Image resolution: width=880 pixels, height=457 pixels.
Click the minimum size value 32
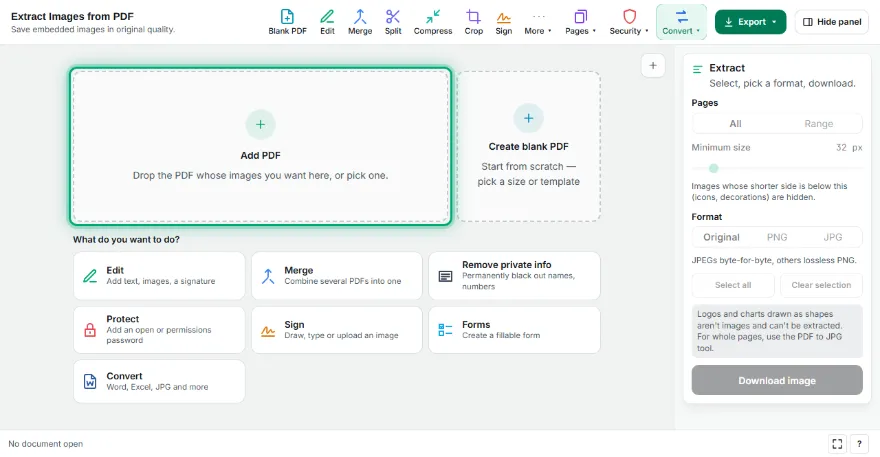click(841, 148)
